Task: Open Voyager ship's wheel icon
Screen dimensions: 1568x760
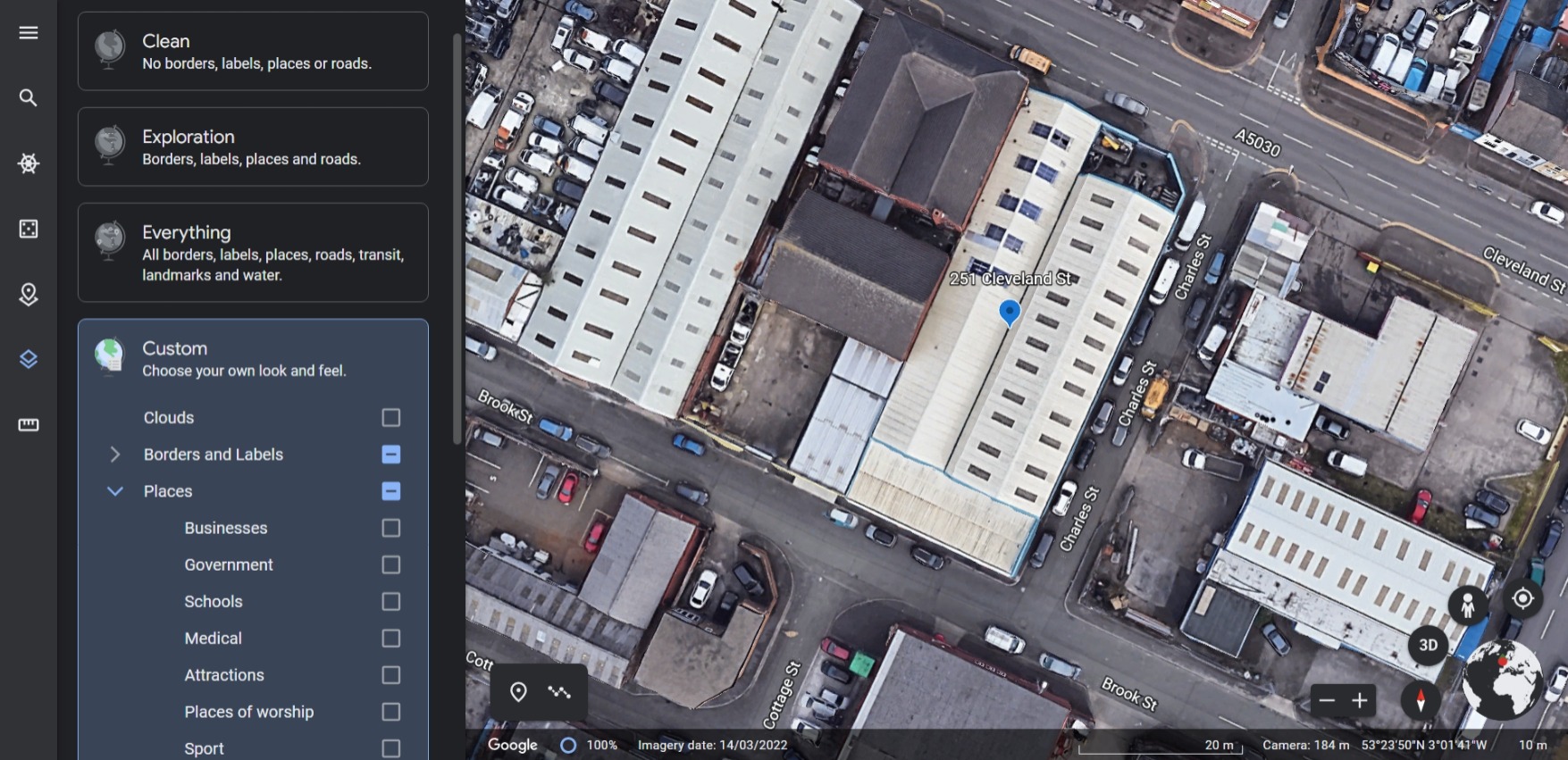Action: 29,163
